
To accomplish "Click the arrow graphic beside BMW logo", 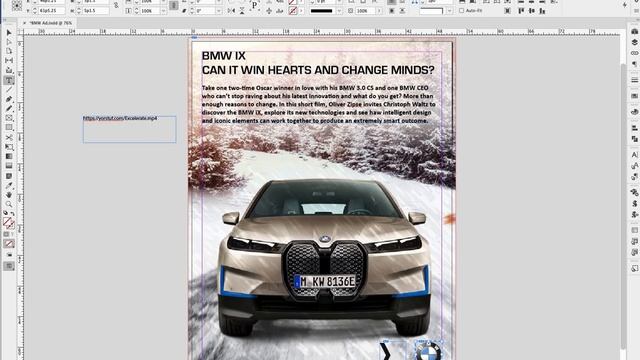I will (386, 351).
